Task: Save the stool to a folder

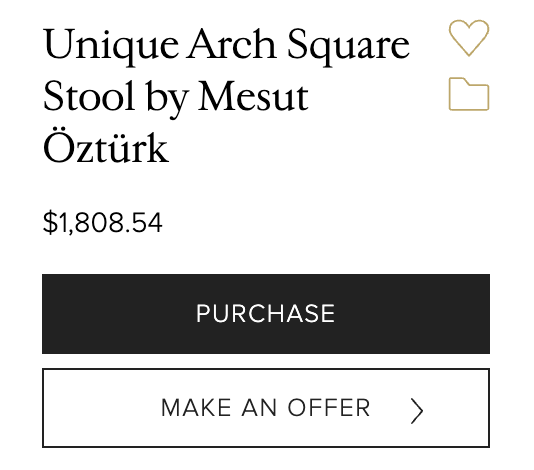Action: tap(469, 94)
